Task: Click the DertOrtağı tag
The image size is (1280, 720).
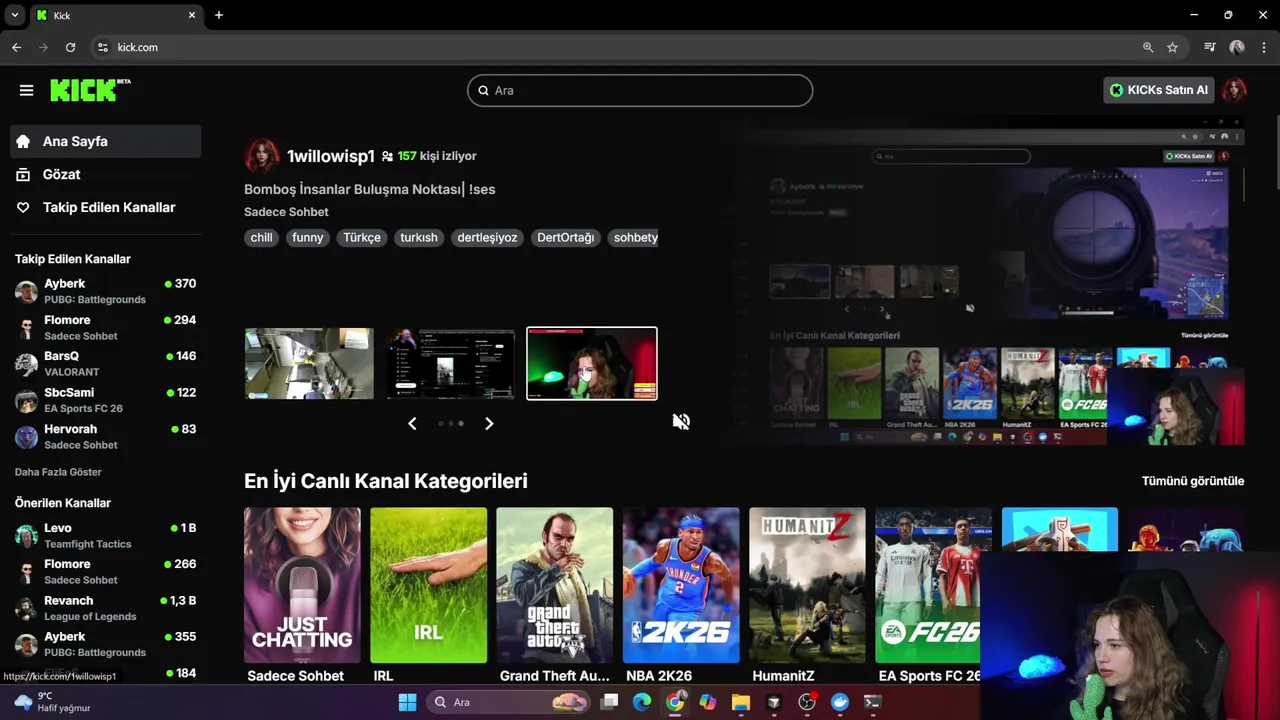Action: click(x=566, y=238)
